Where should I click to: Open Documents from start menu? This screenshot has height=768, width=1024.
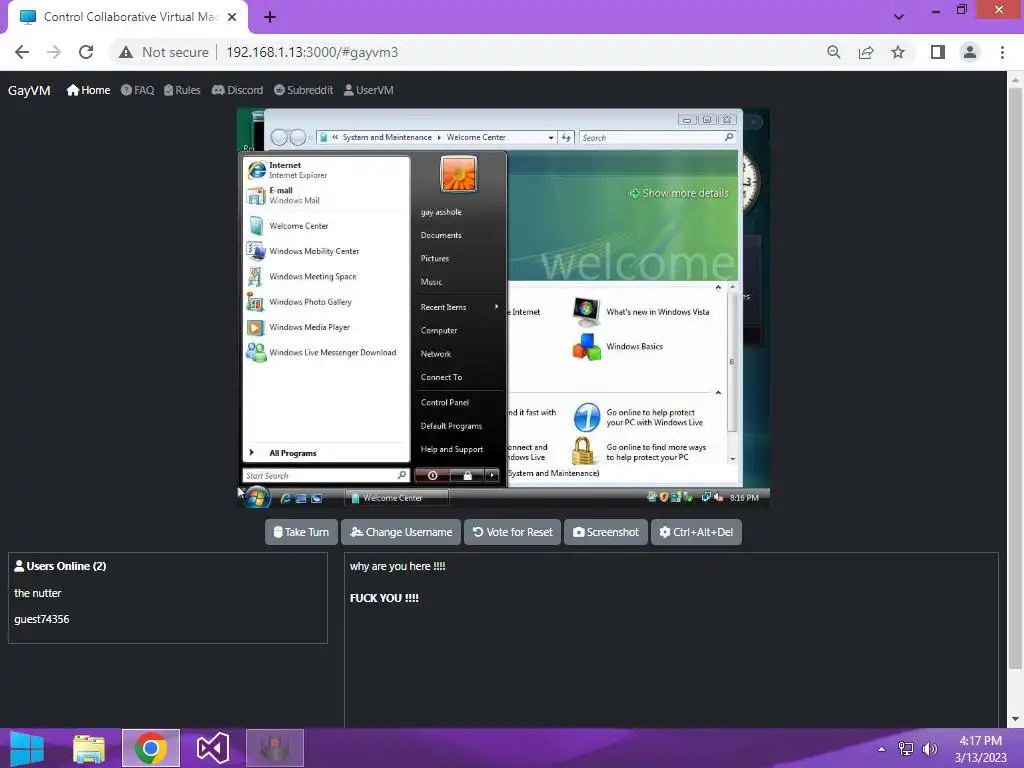(x=441, y=235)
